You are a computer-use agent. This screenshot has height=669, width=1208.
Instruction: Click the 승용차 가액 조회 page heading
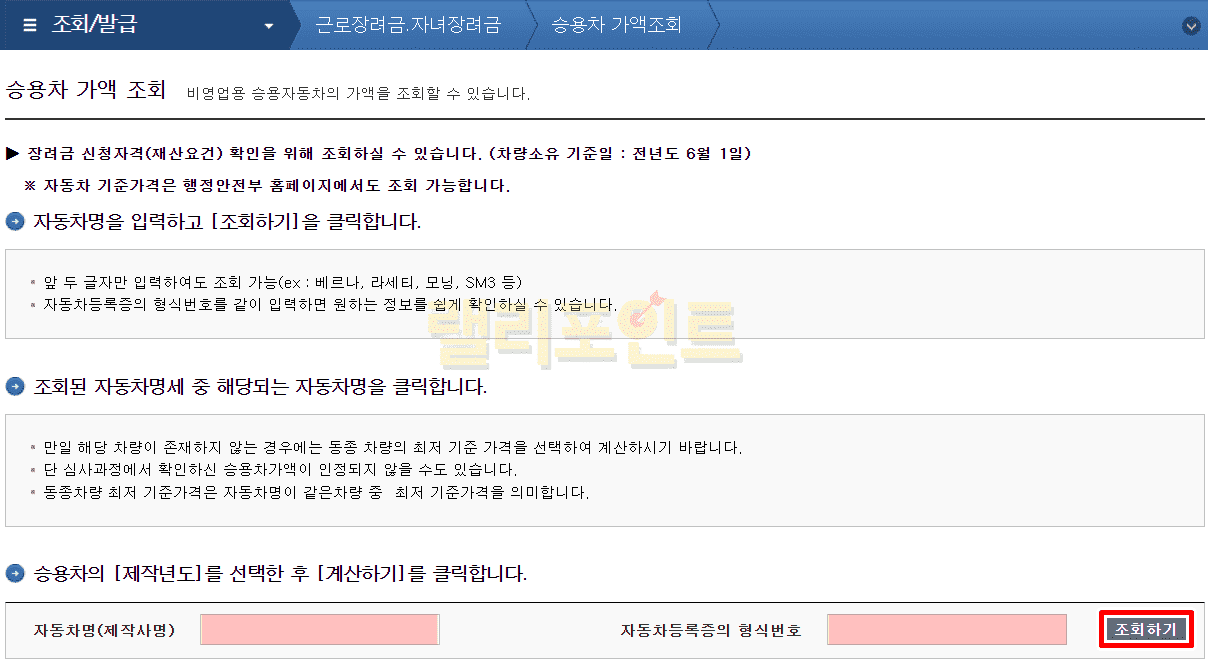tap(86, 90)
